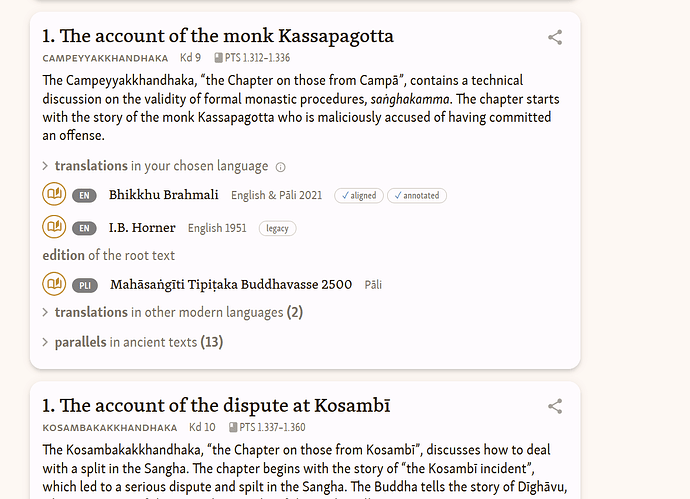
Task: Click the info icon after chosen language
Action: (x=280, y=167)
